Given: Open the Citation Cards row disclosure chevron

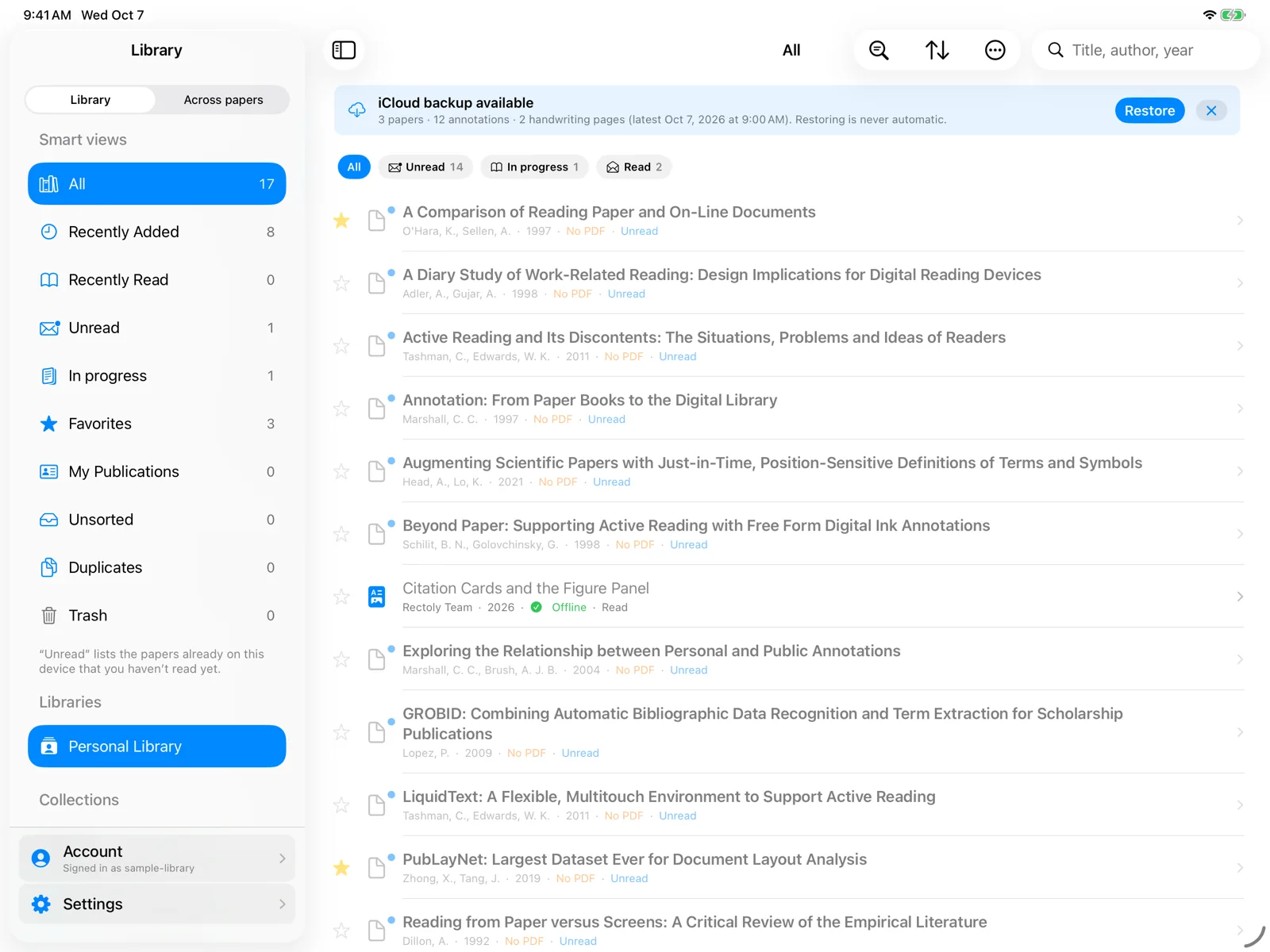Looking at the screenshot, I should [1240, 597].
